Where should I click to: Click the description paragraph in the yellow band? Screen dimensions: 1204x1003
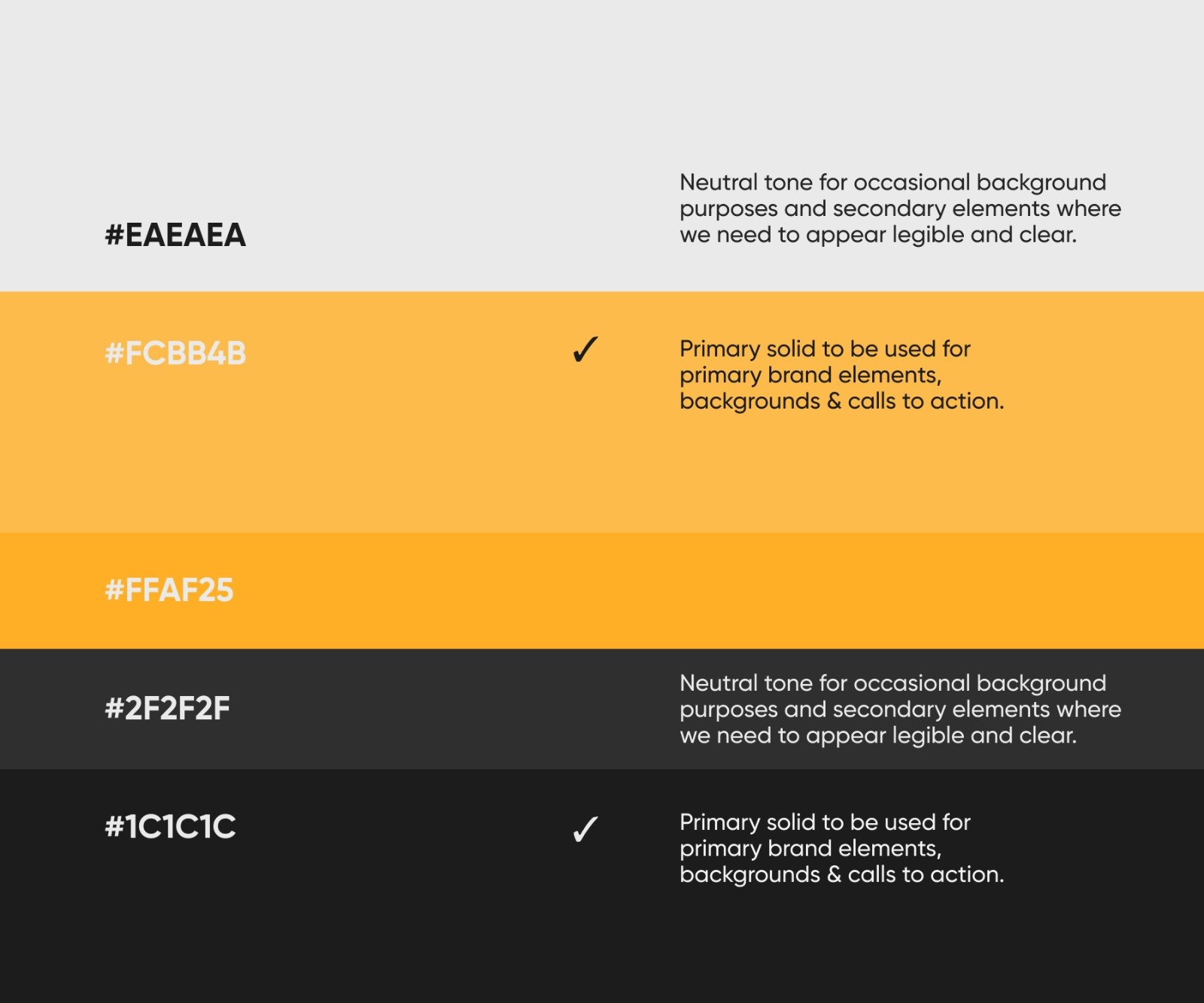(841, 375)
